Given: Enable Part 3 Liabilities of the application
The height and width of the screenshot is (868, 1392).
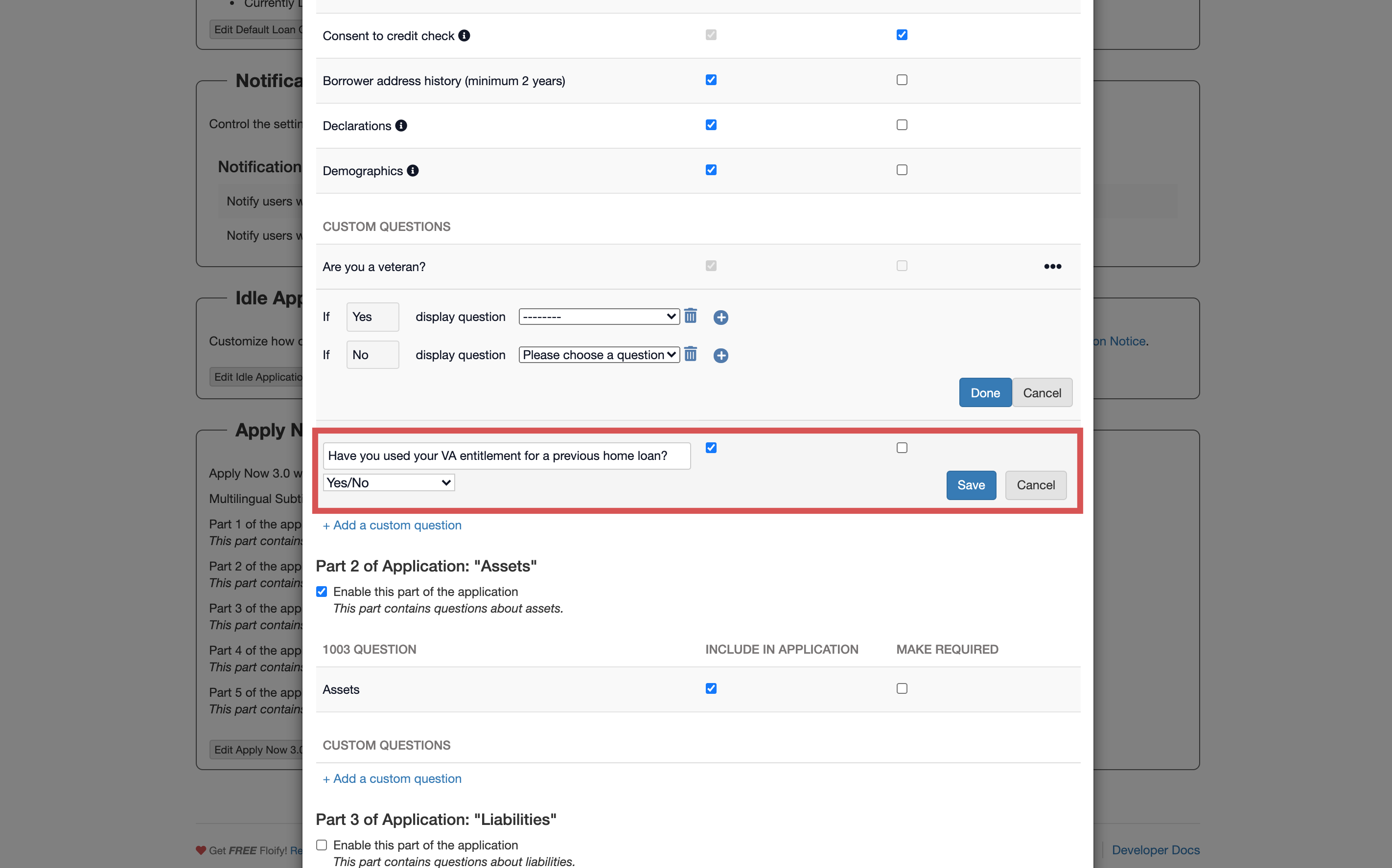Looking at the screenshot, I should [x=322, y=845].
